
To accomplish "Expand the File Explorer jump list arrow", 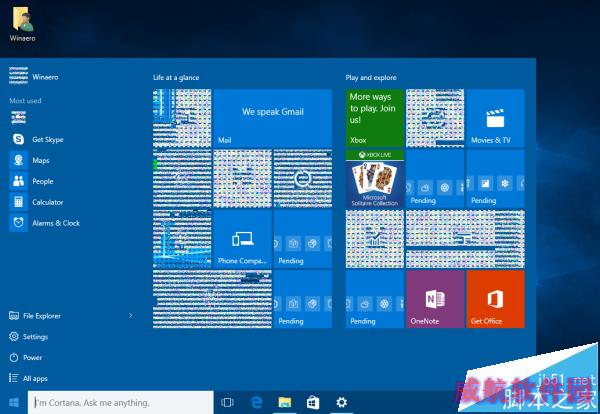I will [130, 316].
